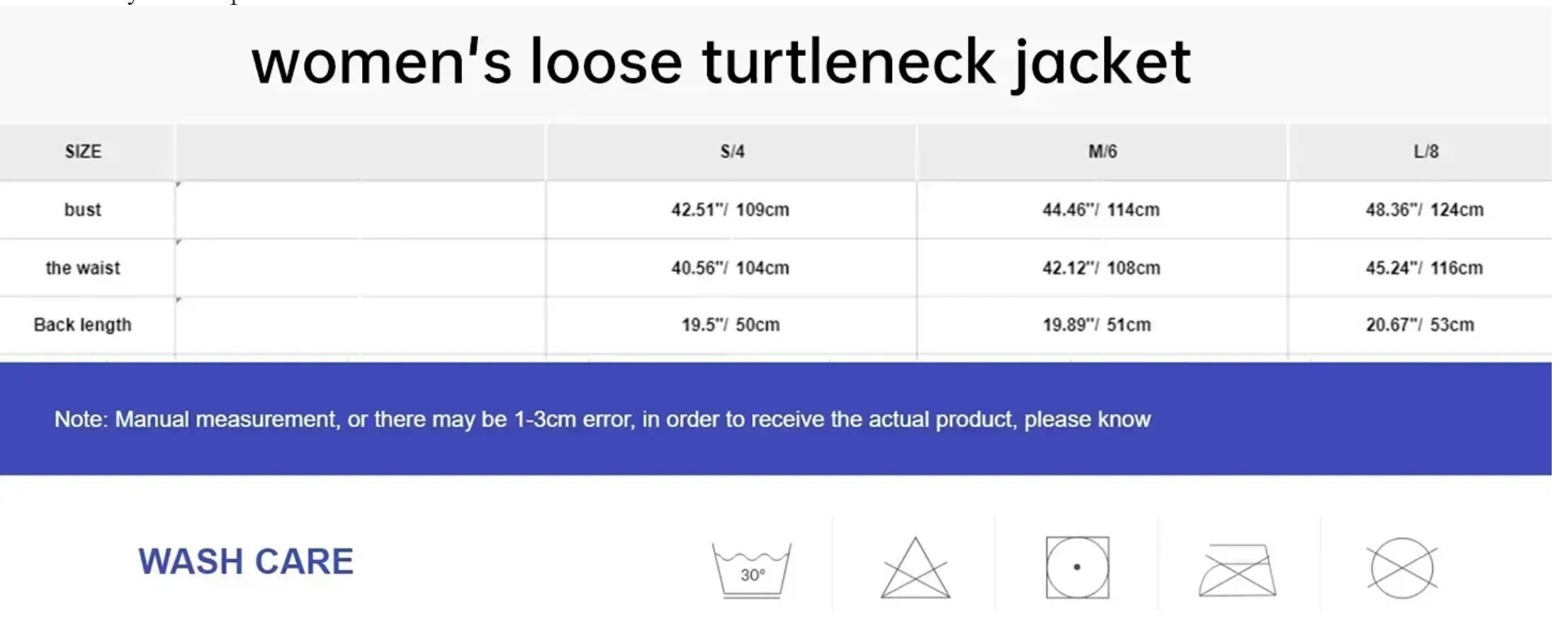Screen dimensions: 1568x625
Task: Click the 42.12" / 108cm waist cell
Action: point(1101,268)
